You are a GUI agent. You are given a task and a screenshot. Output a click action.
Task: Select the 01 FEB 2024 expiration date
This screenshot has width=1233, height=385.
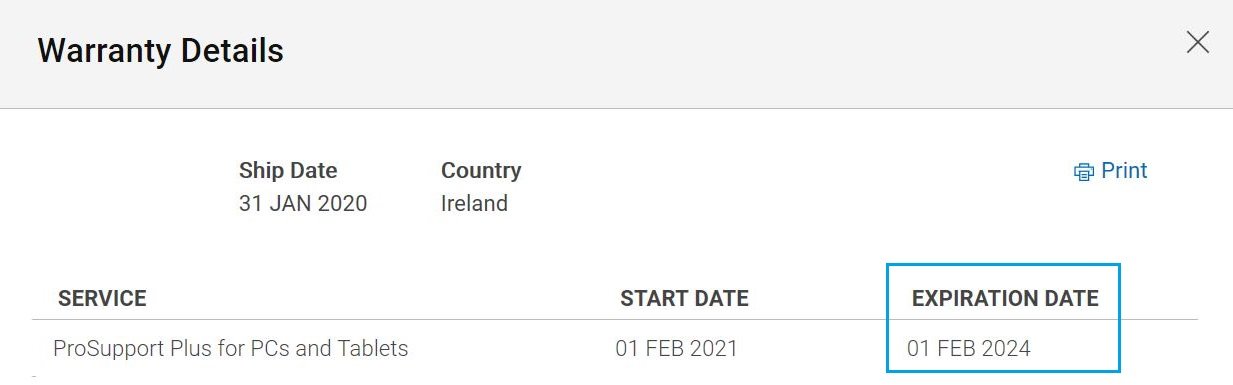click(x=969, y=349)
